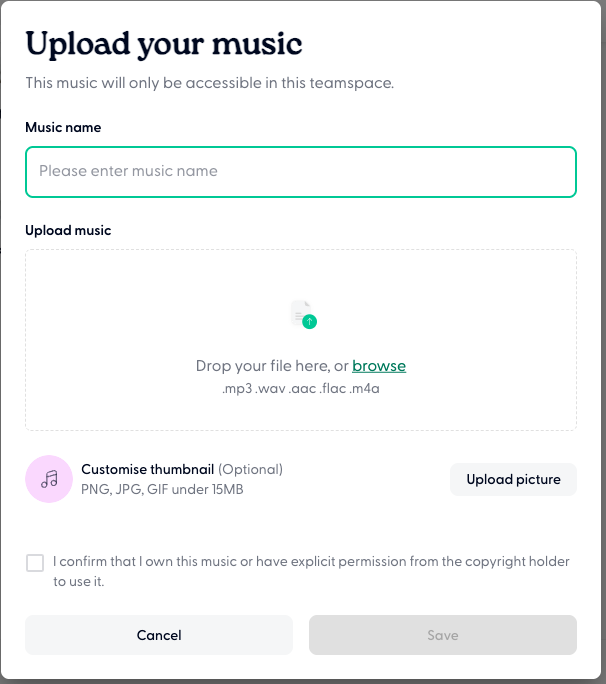Click the "Customise thumbnail" label
The height and width of the screenshot is (684, 606).
pyautogui.click(x=148, y=469)
